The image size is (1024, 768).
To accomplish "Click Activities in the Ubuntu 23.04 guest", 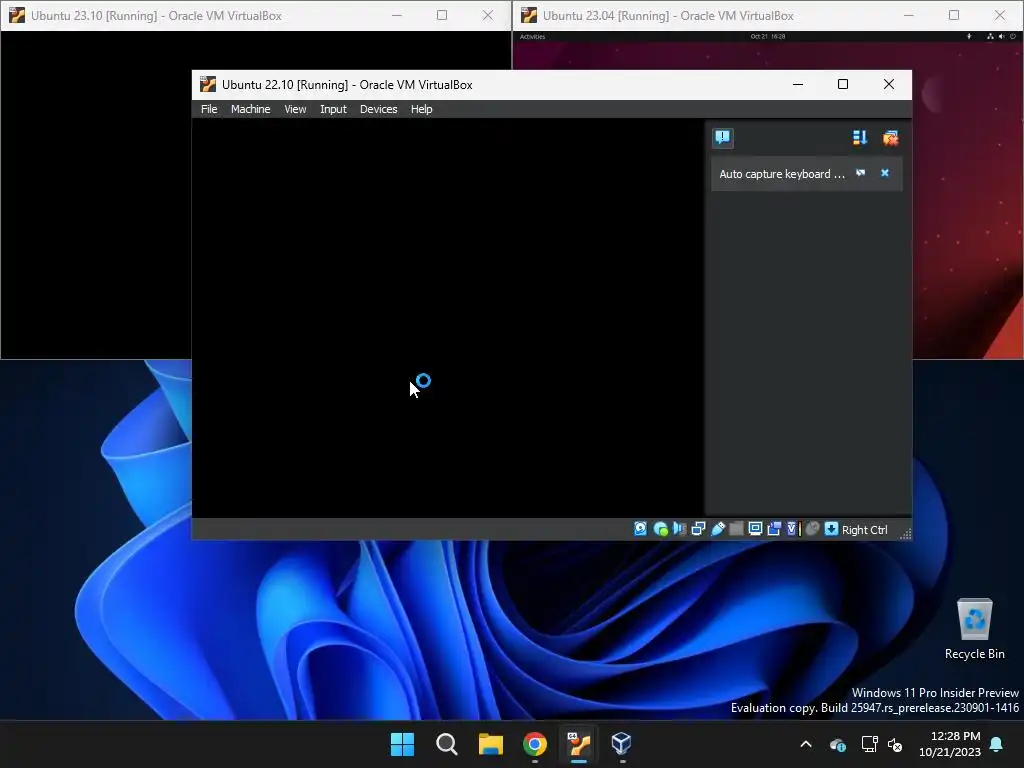I will click(532, 37).
